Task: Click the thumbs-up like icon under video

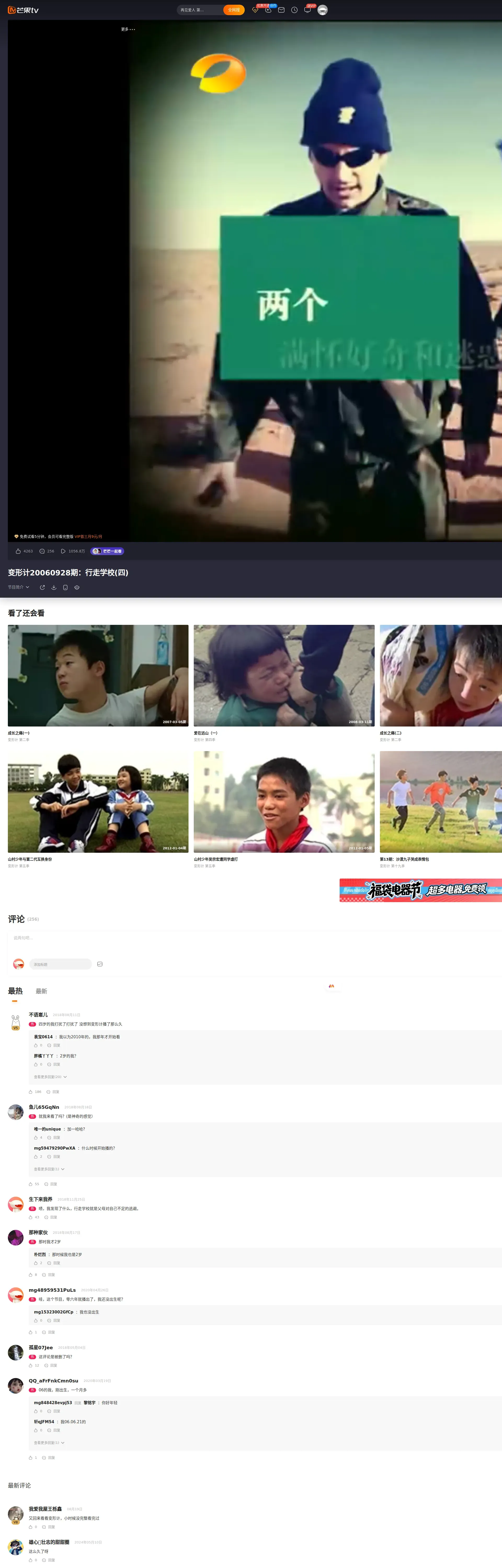Action: pos(18,551)
